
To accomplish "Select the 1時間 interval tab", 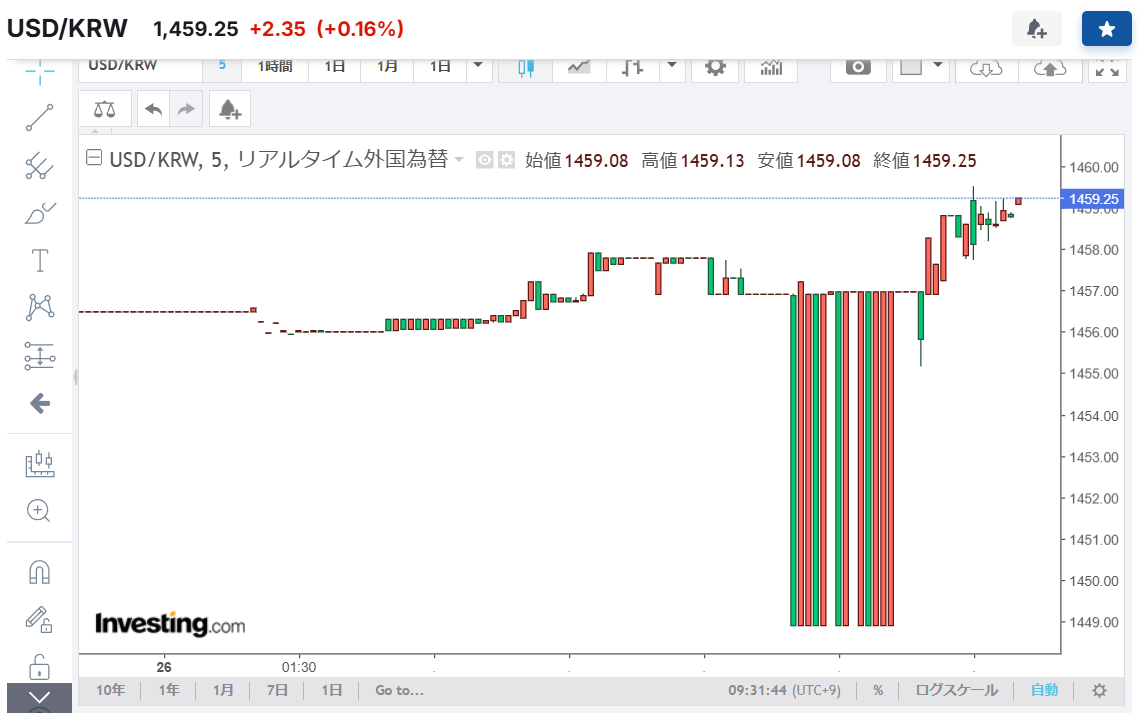I will coord(275,66).
